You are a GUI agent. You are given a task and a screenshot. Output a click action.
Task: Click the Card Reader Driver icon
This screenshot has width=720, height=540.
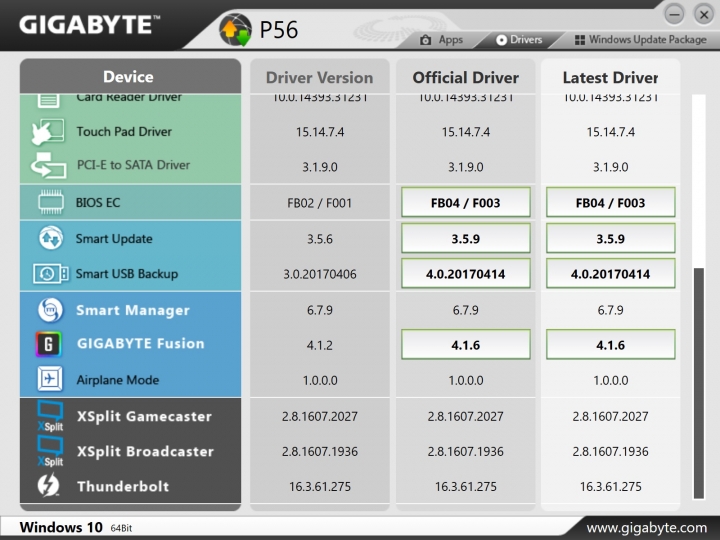(x=48, y=99)
